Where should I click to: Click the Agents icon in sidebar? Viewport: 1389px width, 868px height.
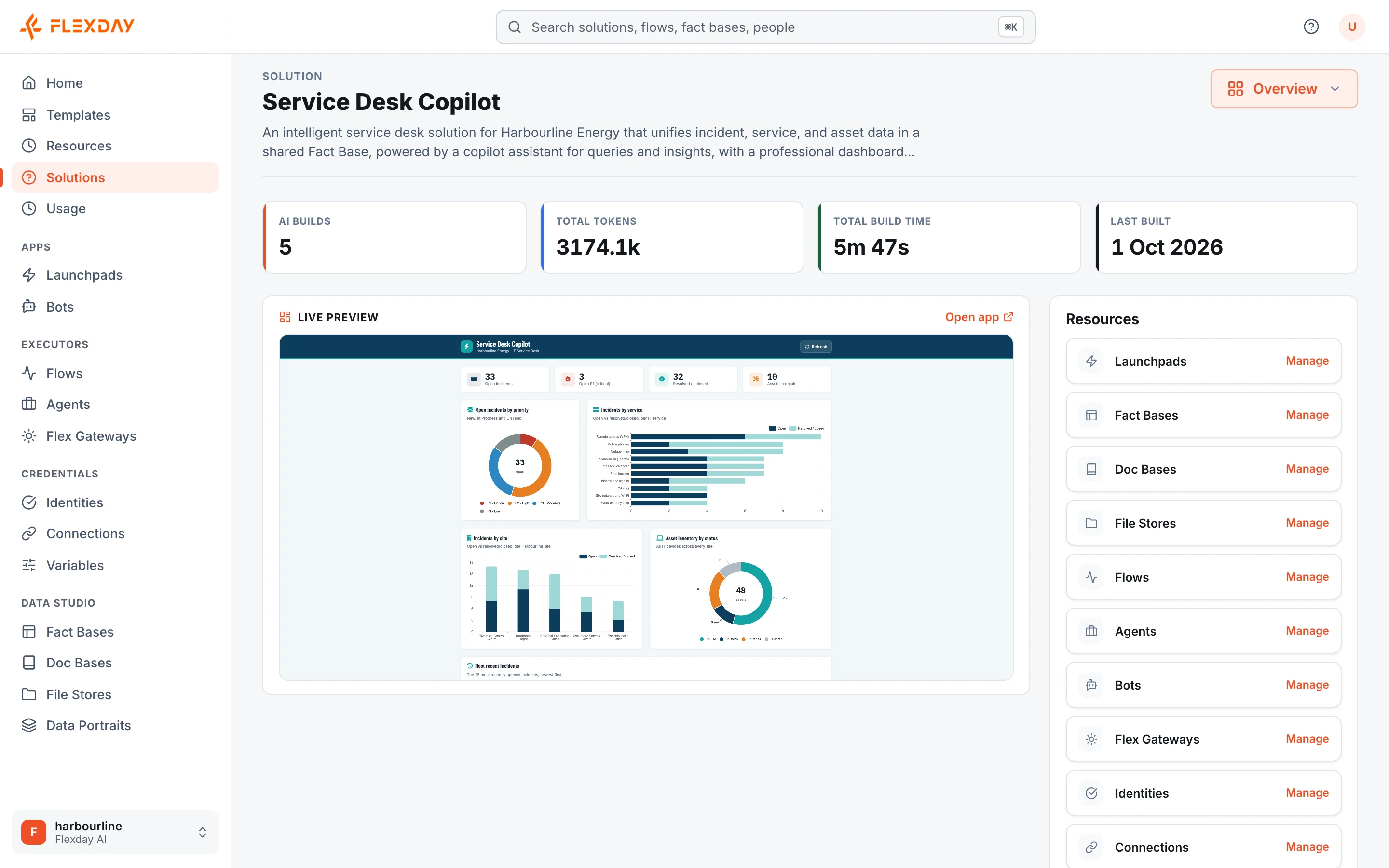coord(29,404)
